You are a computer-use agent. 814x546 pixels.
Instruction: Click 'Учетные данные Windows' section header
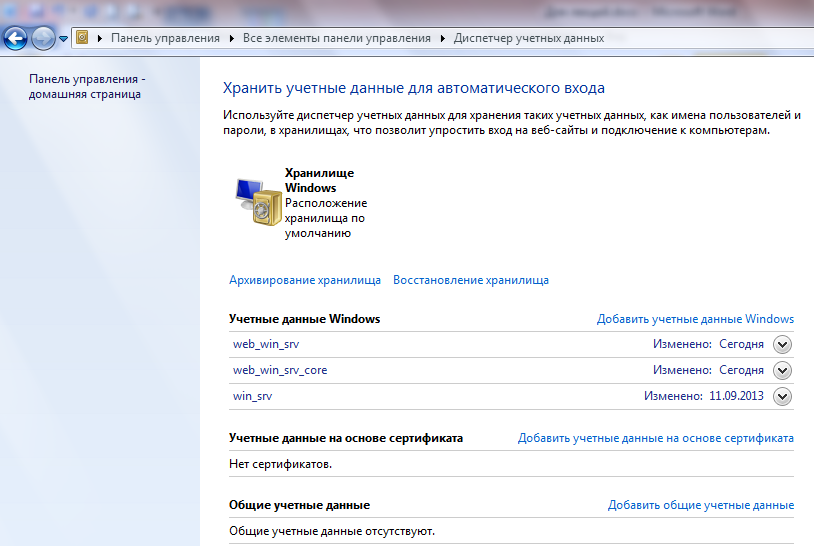point(304,319)
